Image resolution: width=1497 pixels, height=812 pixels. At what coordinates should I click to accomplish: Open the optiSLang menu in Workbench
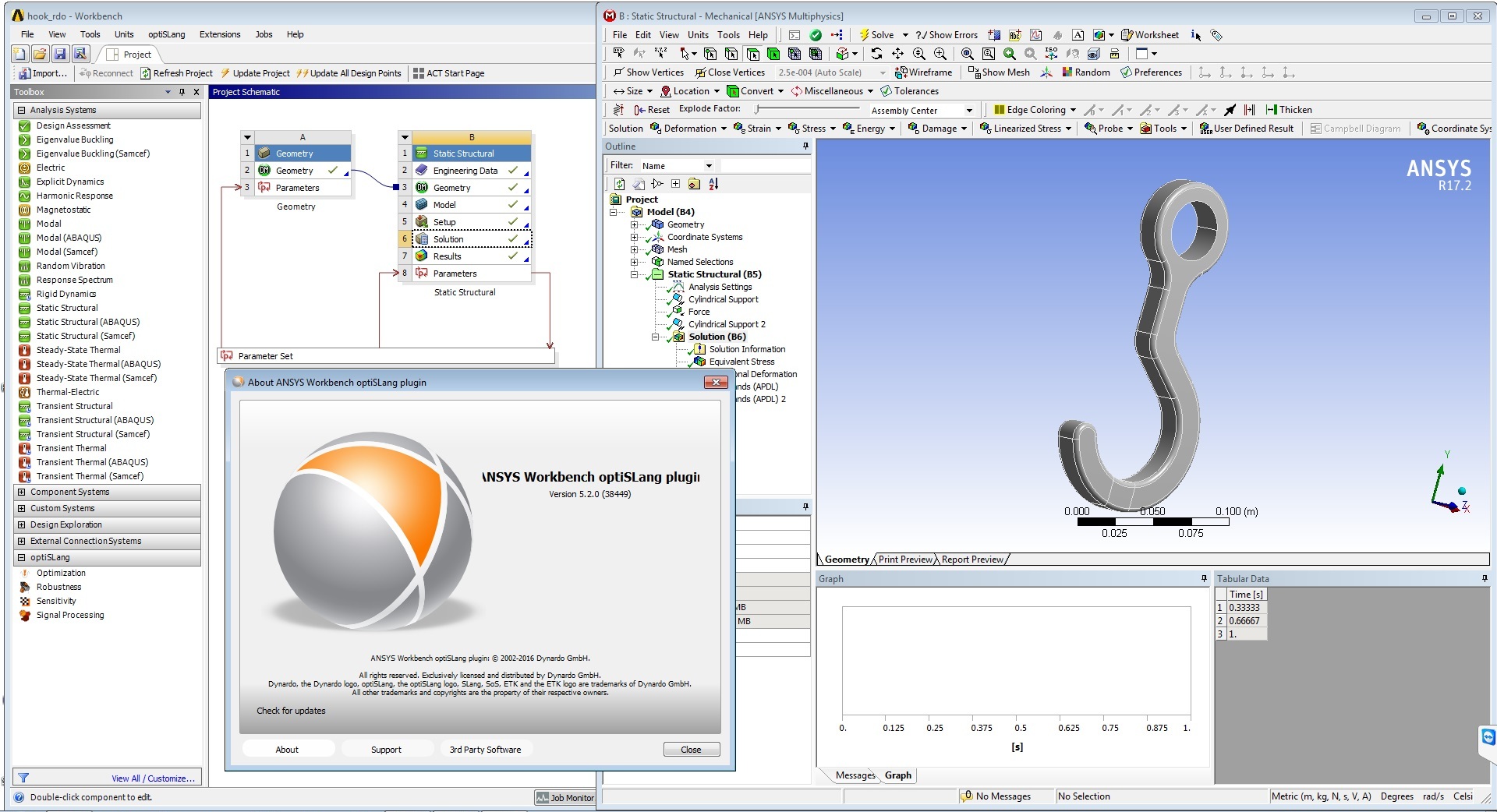pos(166,34)
